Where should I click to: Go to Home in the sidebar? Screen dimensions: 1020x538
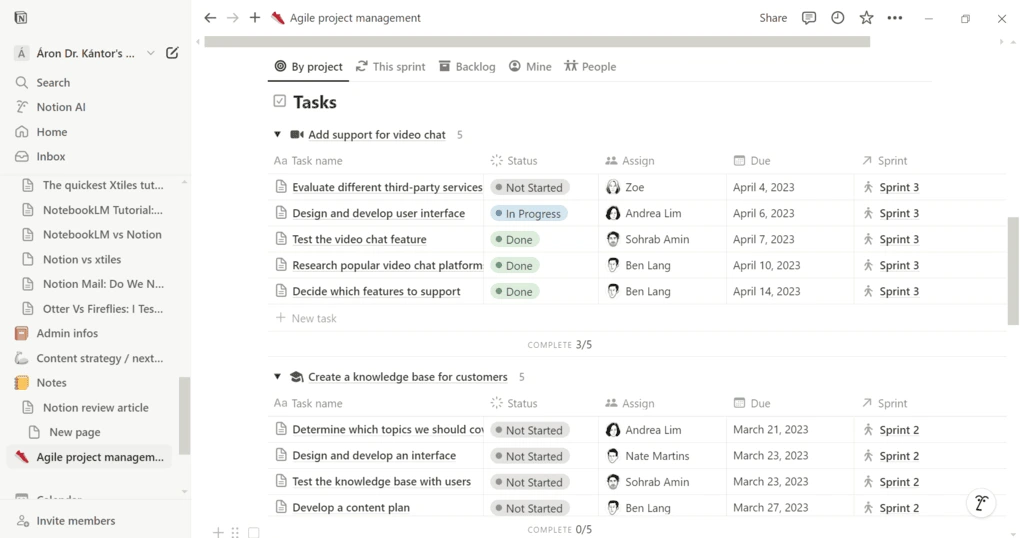tap(52, 132)
